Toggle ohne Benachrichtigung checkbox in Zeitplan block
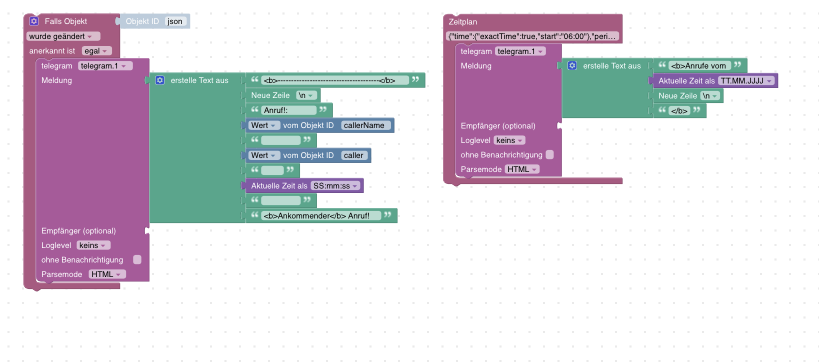The height and width of the screenshot is (364, 819). pyautogui.click(x=549, y=155)
